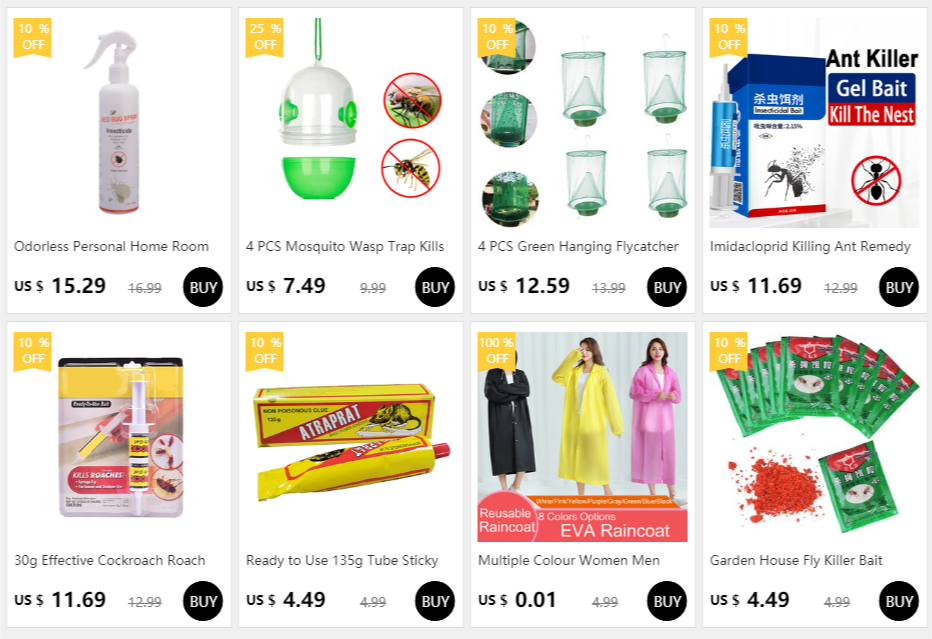932x639 pixels.
Task: Click BUY for the Multiple Colour raincoat
Action: click(666, 601)
